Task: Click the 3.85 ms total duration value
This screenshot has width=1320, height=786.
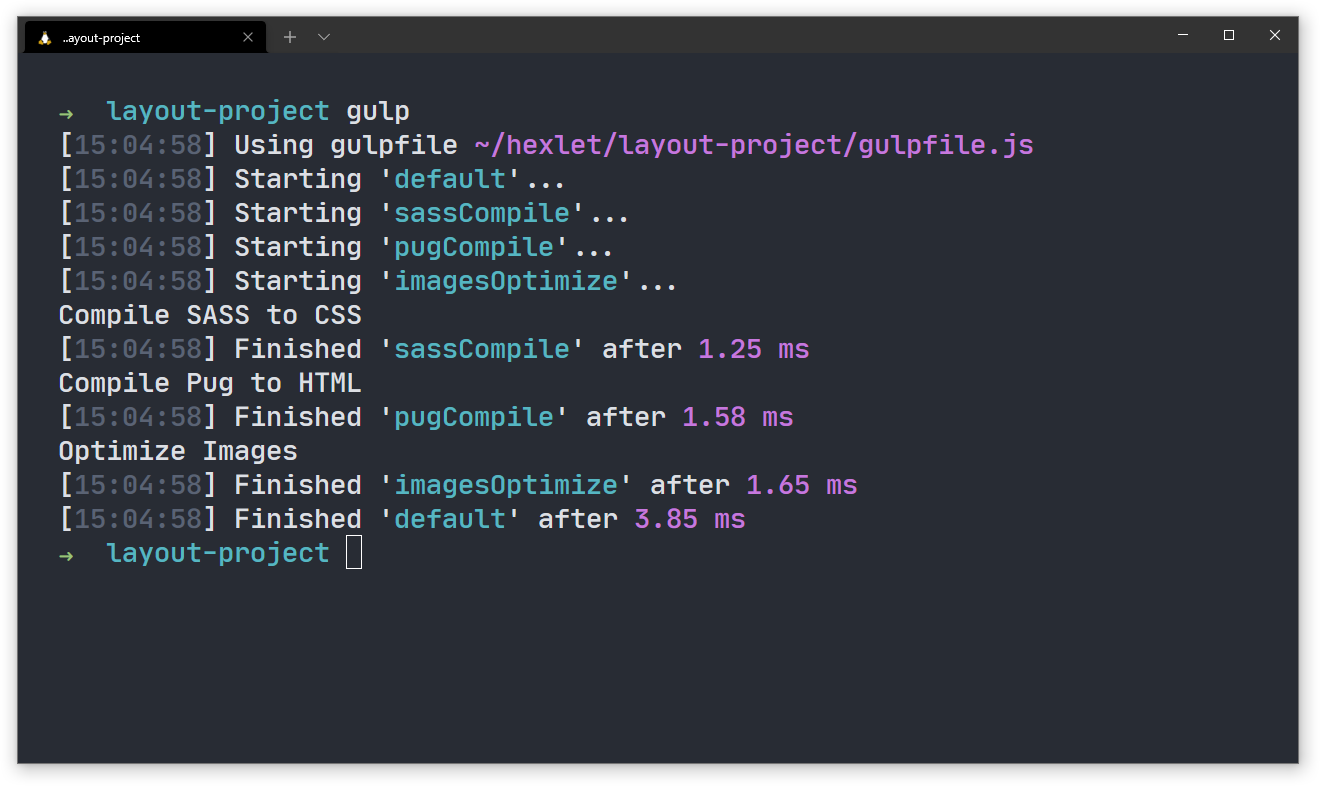Action: pos(690,519)
